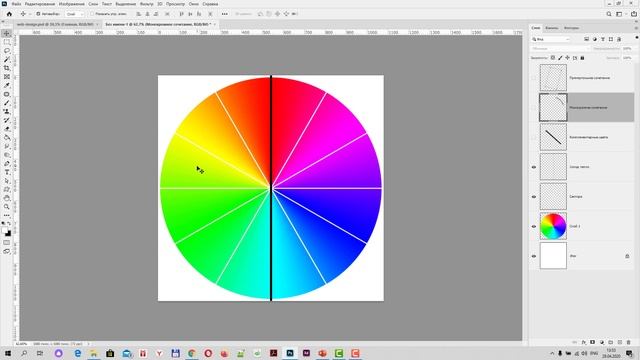Open the blending mode dropdown
The height and width of the screenshot is (360, 640).
560,49
